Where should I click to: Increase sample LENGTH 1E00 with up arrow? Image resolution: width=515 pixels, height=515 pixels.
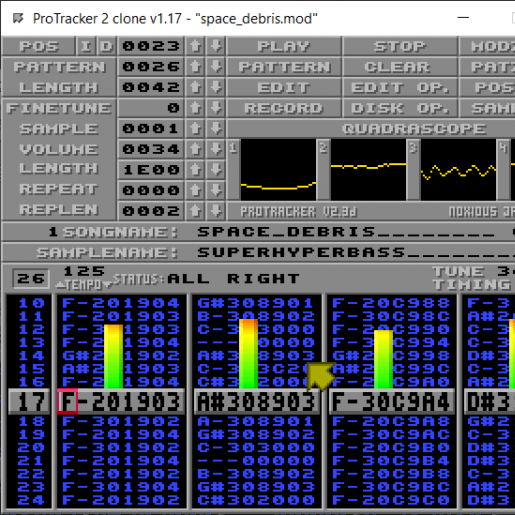click(x=195, y=170)
